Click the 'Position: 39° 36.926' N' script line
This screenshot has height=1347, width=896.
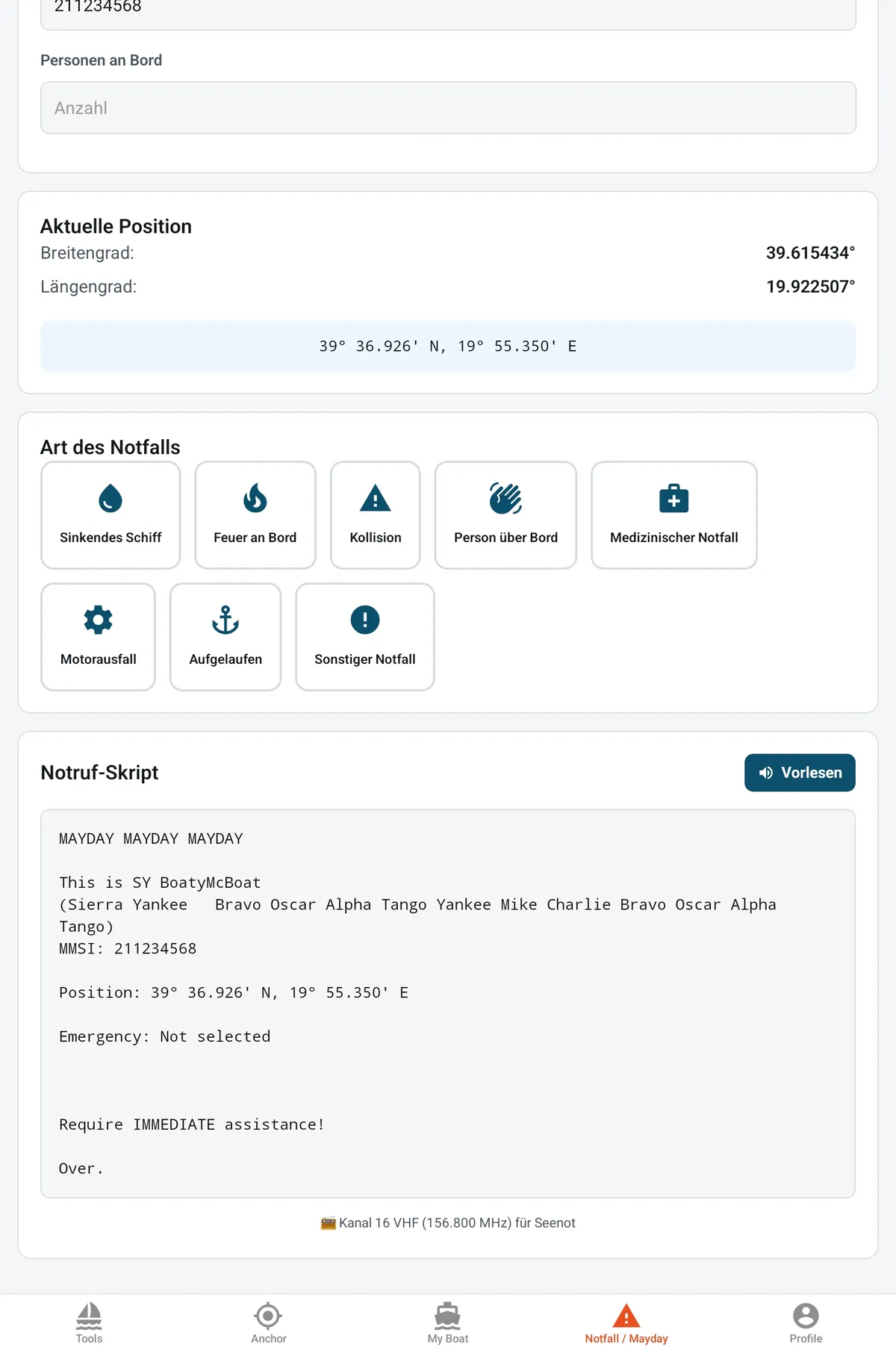[234, 992]
